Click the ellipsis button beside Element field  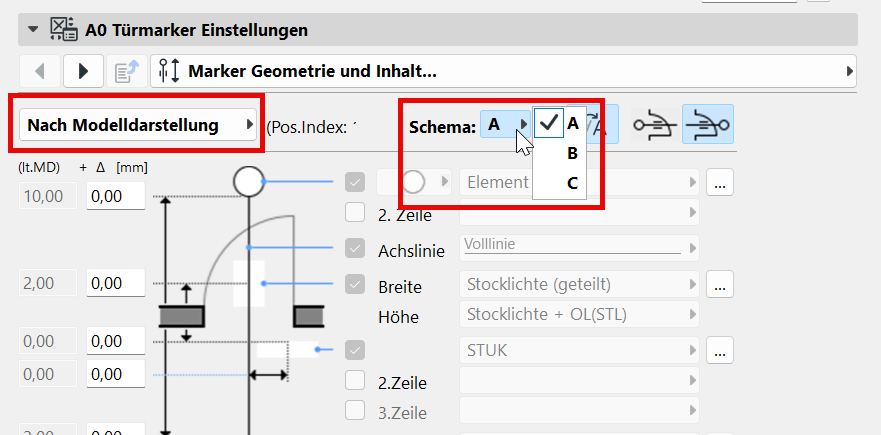[720, 182]
